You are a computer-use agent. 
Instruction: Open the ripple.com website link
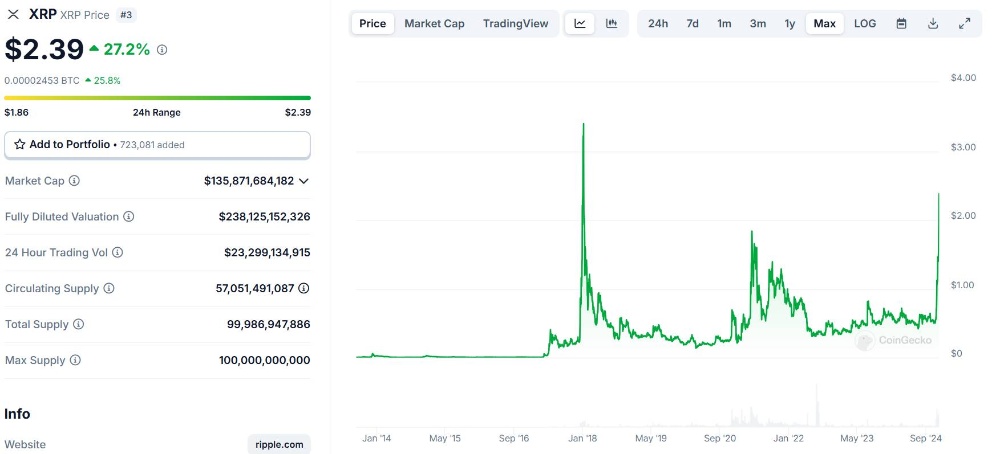279,444
